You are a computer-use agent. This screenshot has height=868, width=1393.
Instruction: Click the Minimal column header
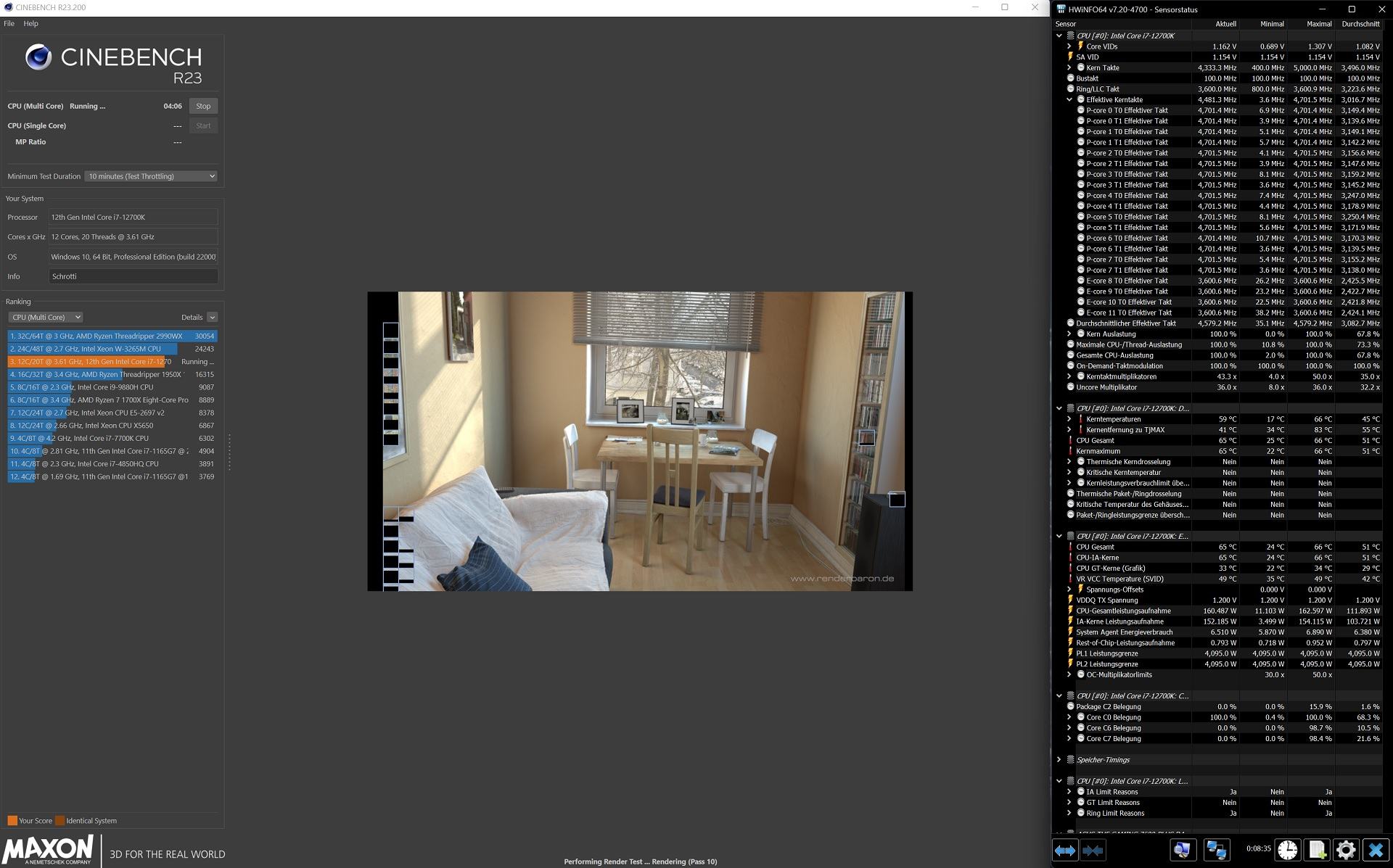1272,24
